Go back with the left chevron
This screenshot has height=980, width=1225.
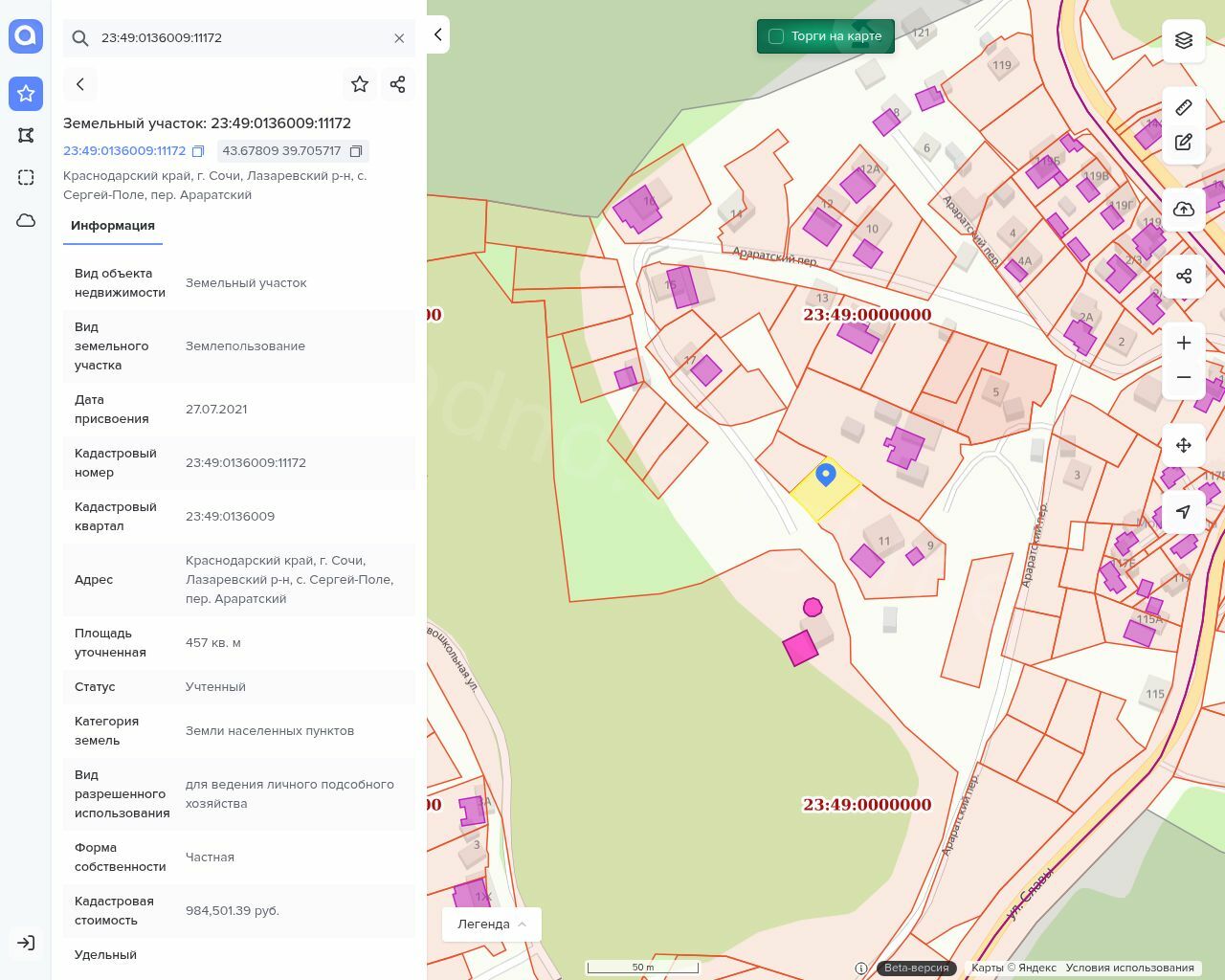[80, 84]
